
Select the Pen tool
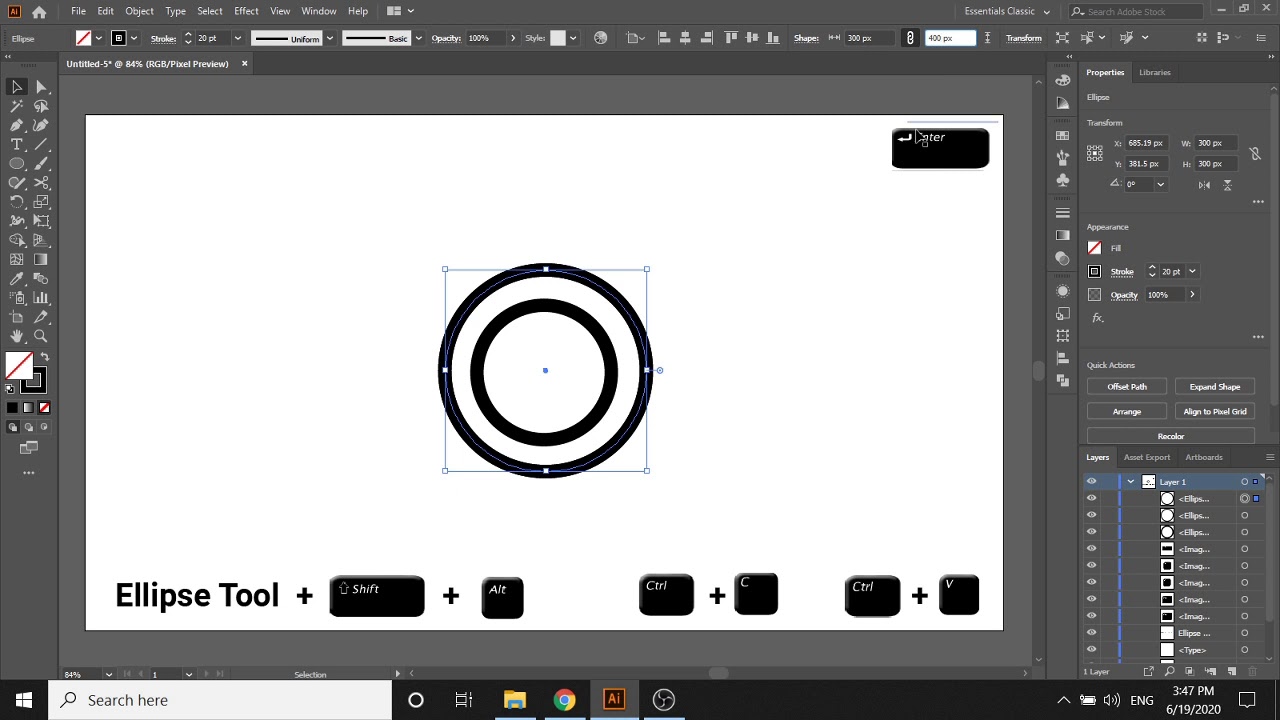[x=17, y=125]
